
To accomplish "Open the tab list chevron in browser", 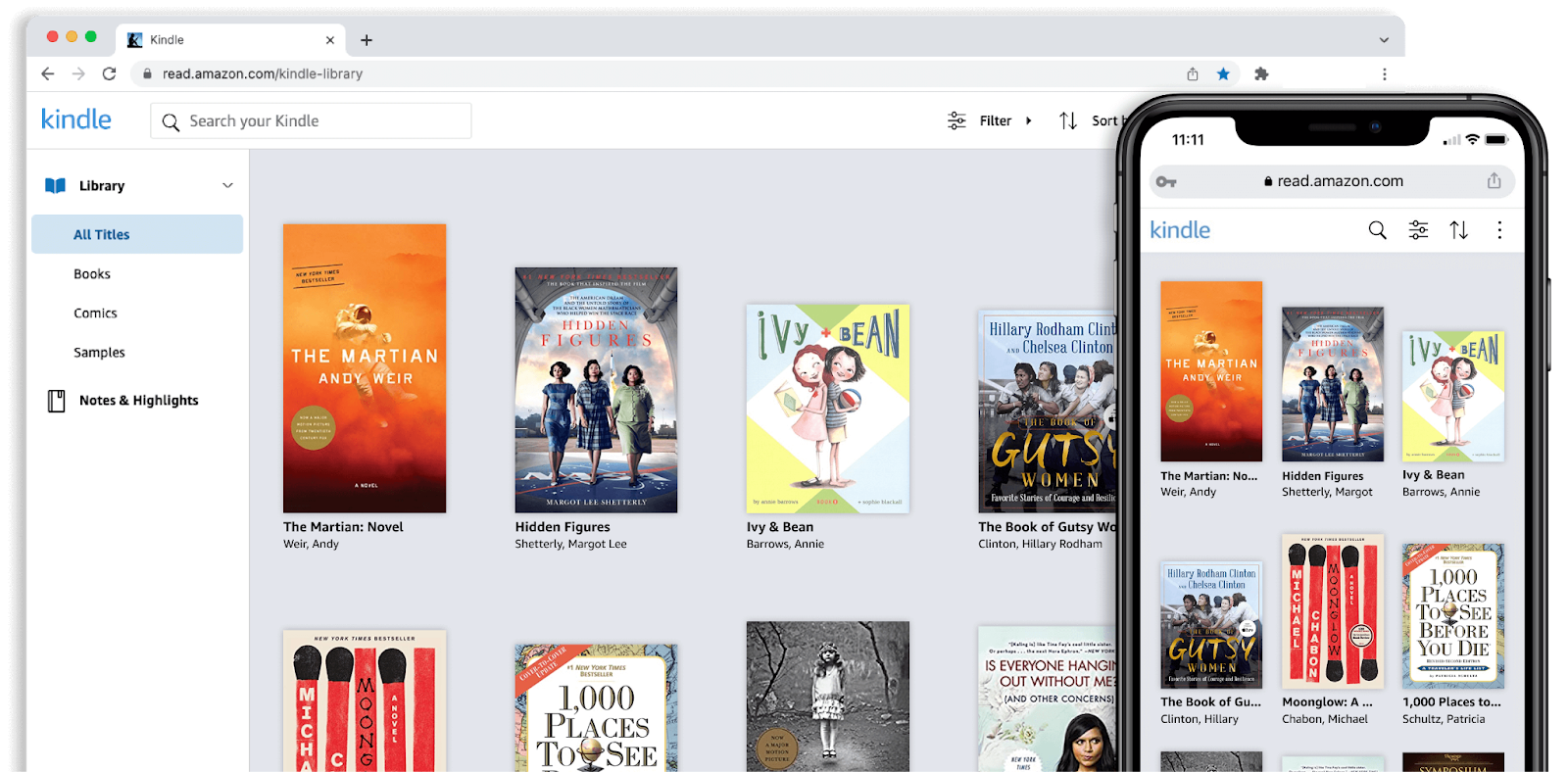I will point(1384,40).
